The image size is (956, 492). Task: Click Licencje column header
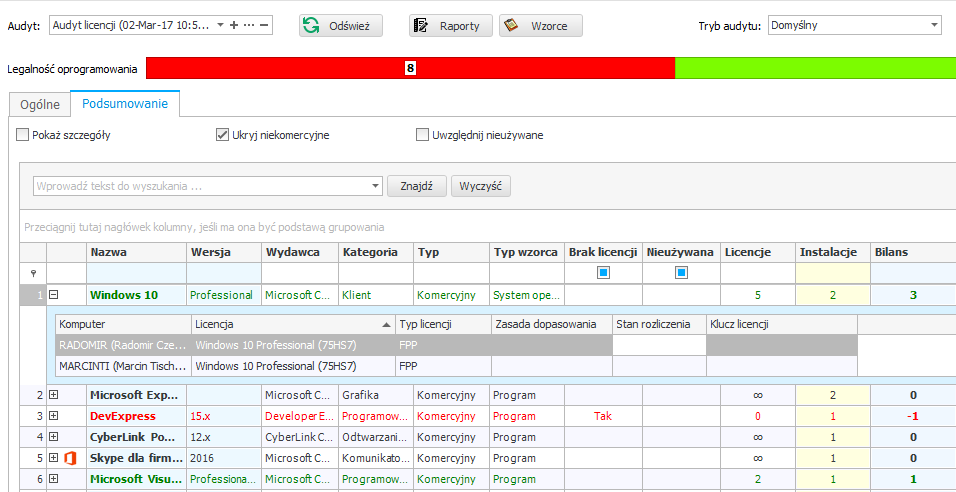tap(757, 252)
